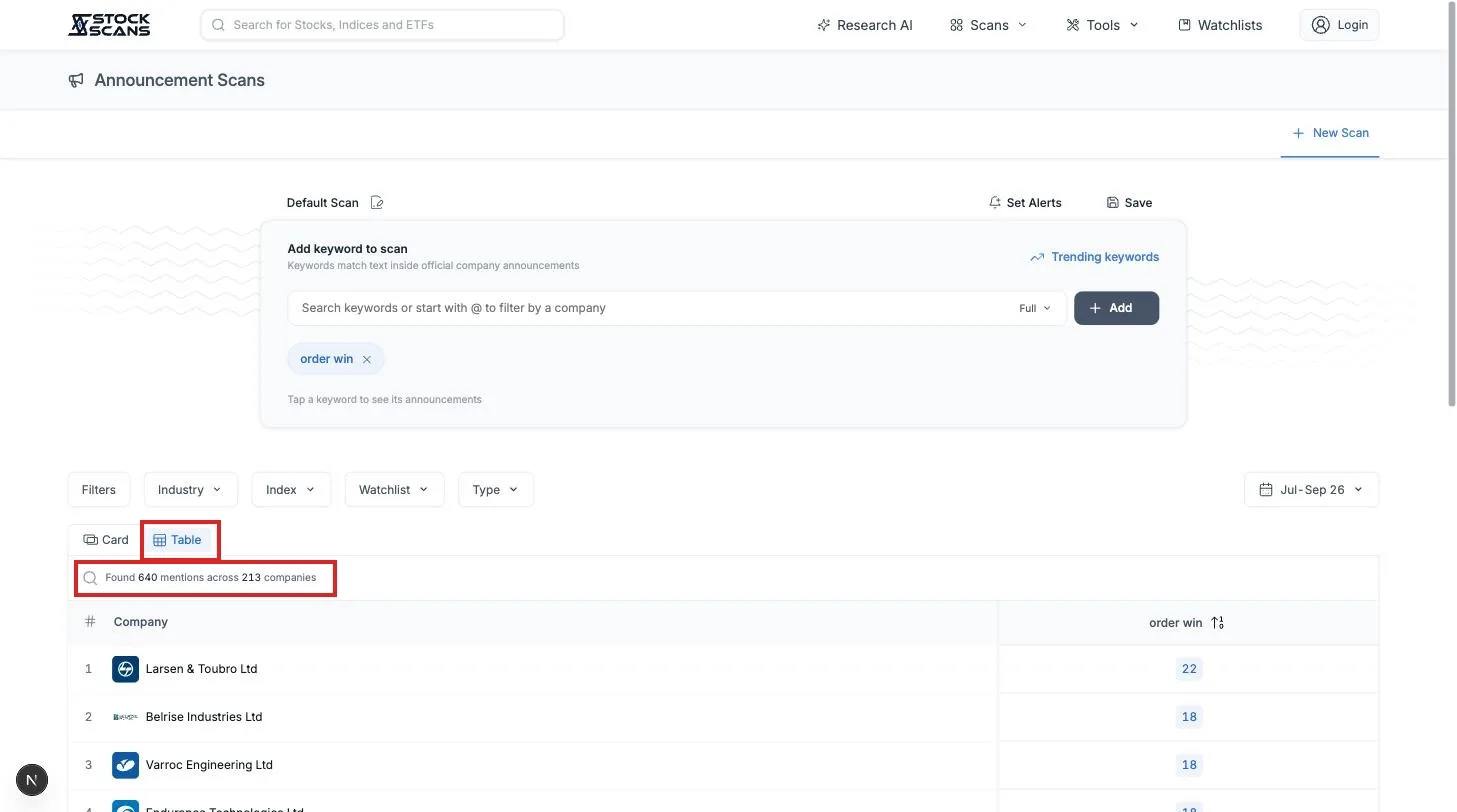Open the Jul-Sep 26 date range picker
The height and width of the screenshot is (812, 1457).
click(x=1312, y=490)
